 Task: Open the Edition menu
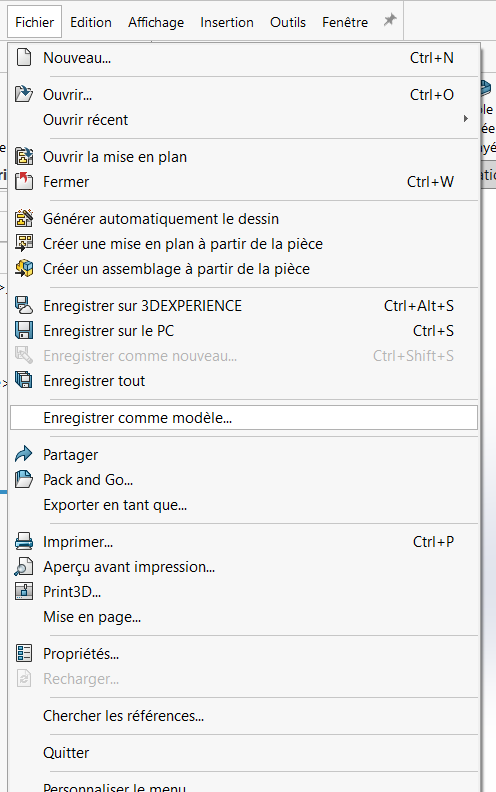pos(91,22)
